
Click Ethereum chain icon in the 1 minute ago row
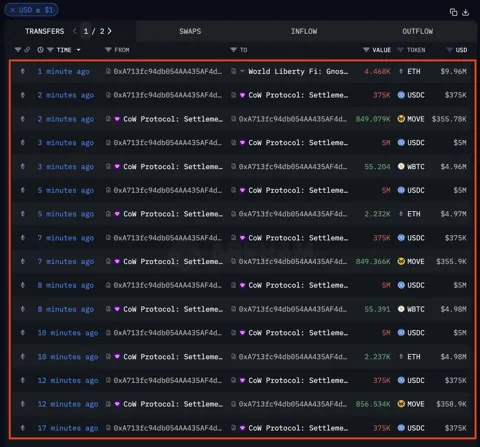[x=23, y=71]
